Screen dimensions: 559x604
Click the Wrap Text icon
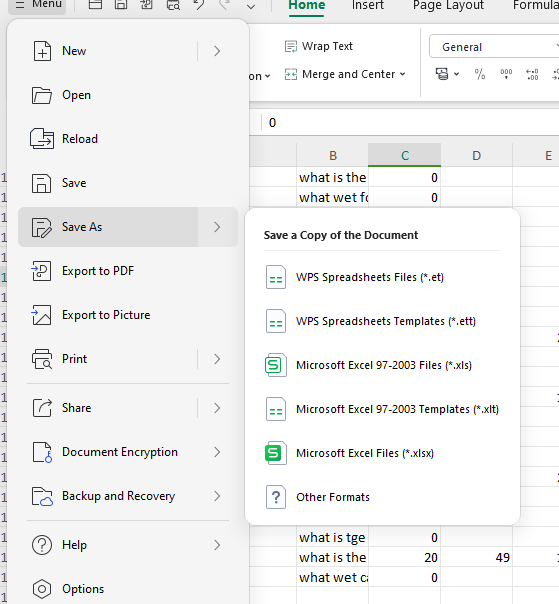coord(291,46)
